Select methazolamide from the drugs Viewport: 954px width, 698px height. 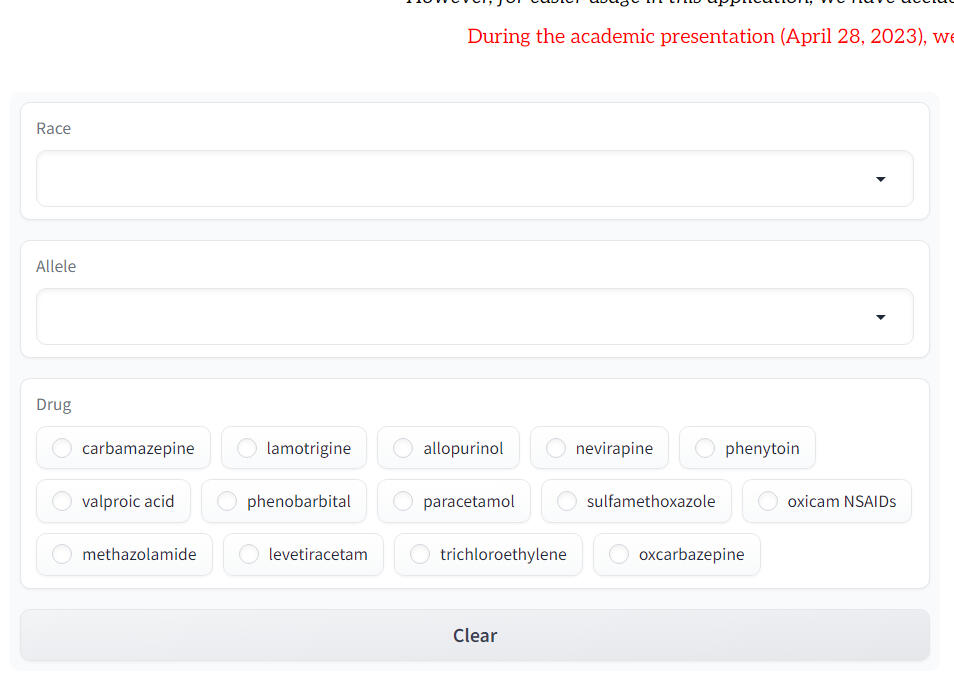(x=62, y=554)
